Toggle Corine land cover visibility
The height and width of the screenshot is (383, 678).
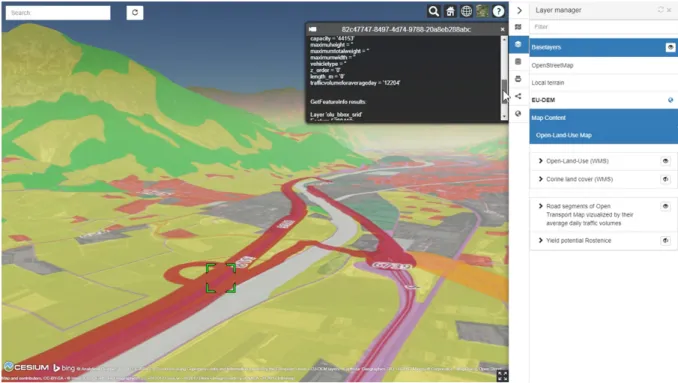click(x=665, y=179)
